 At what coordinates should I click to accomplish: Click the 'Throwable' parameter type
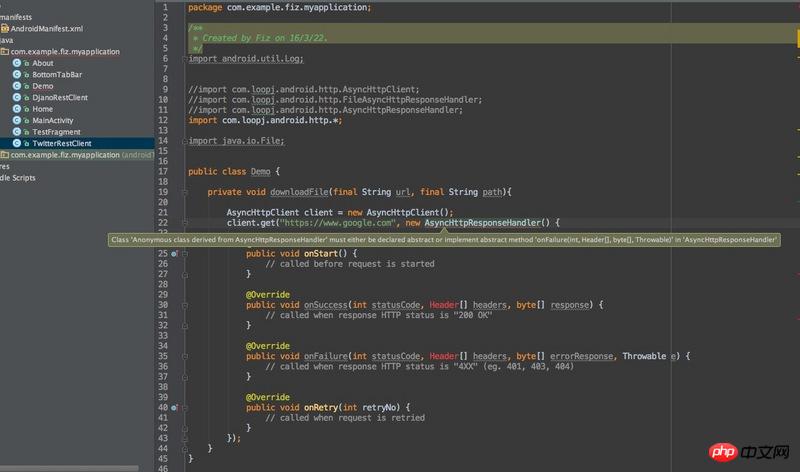(x=644, y=356)
